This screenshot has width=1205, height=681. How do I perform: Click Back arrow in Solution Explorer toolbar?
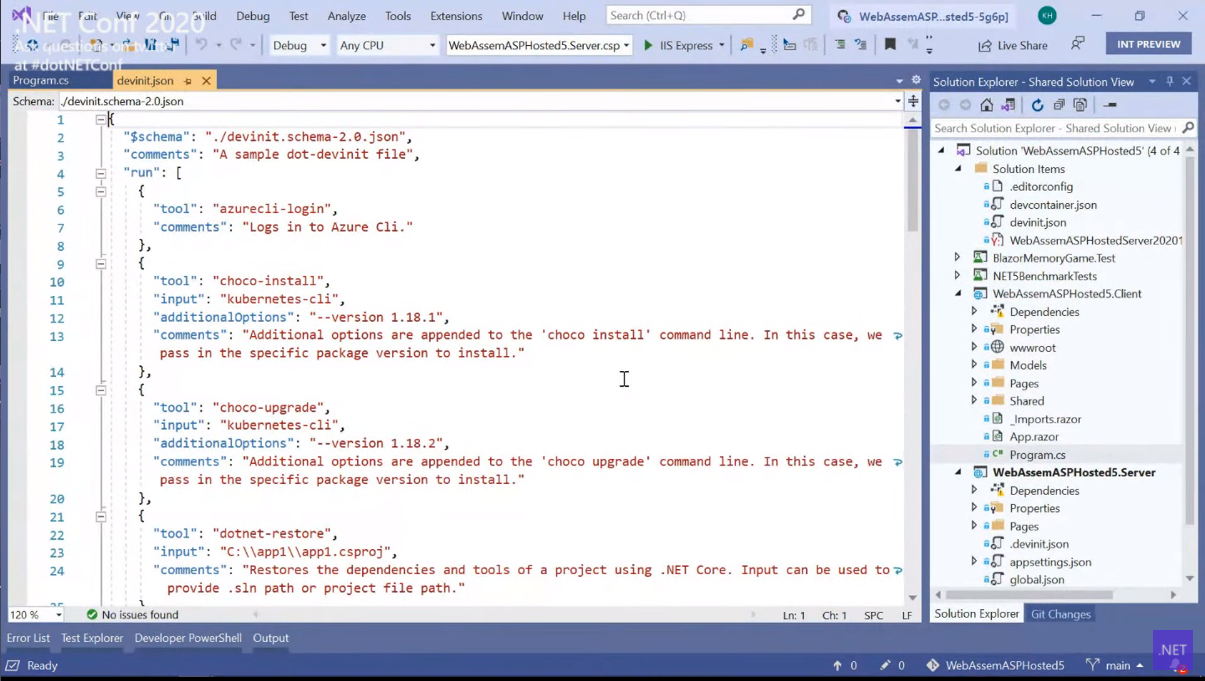coord(944,105)
